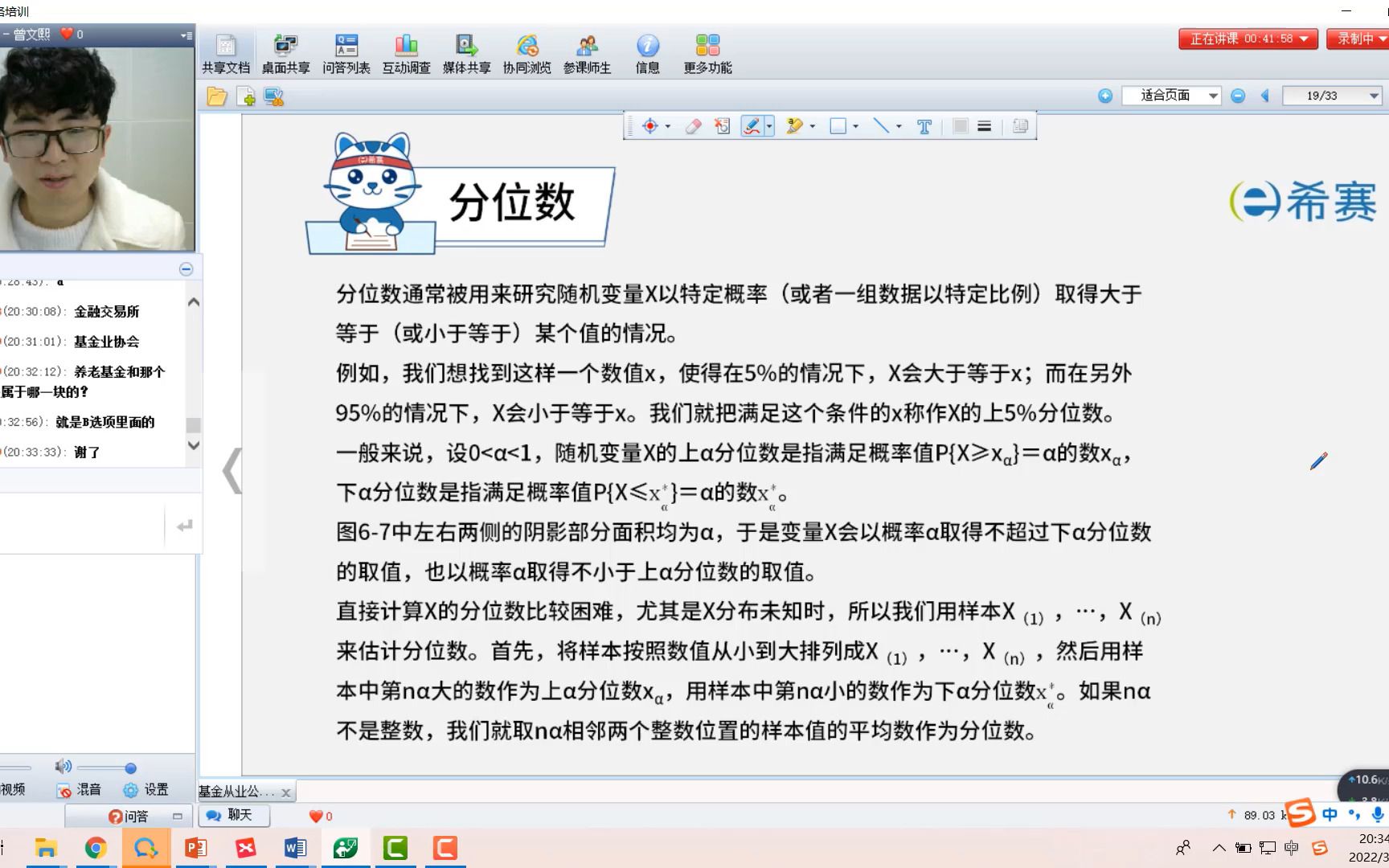Open PowerPoint from the taskbar

tap(195, 848)
